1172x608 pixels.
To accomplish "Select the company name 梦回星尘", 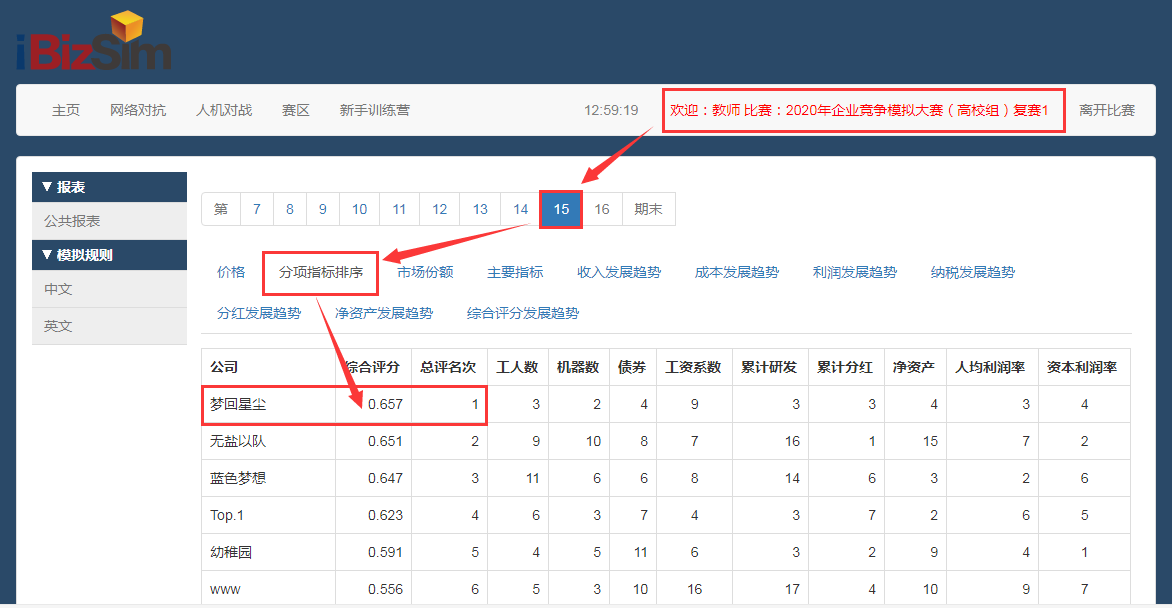I will pyautogui.click(x=238, y=404).
